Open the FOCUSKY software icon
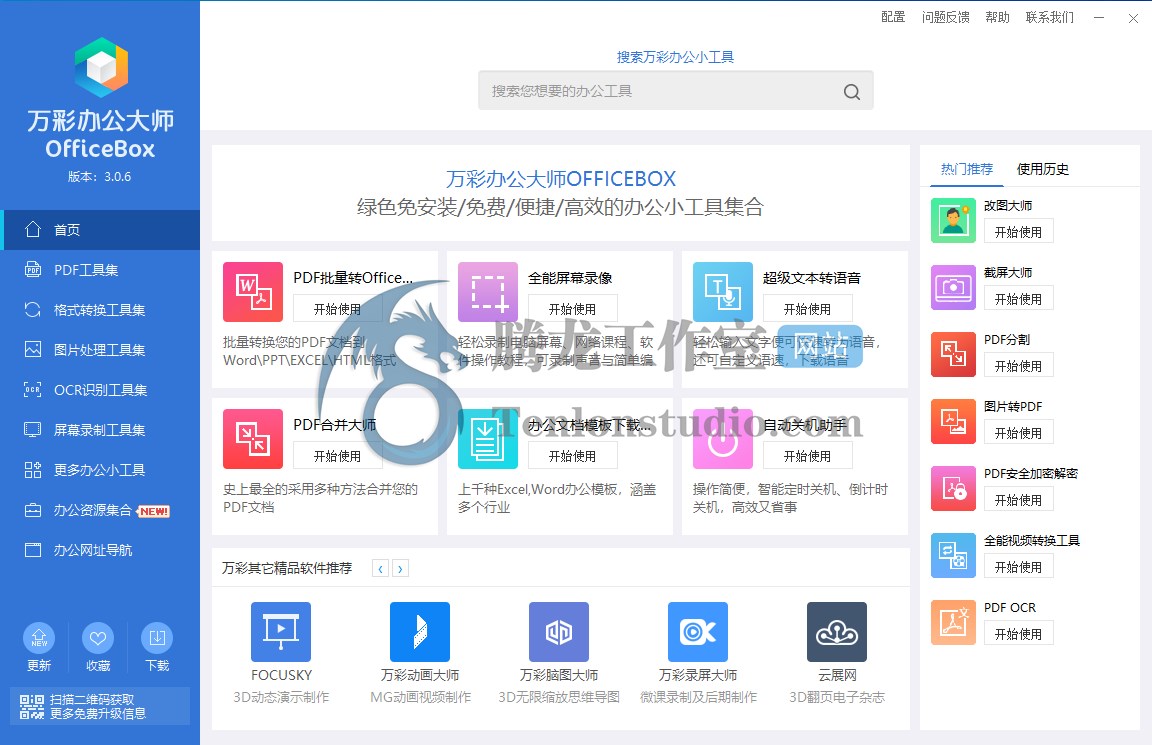 coord(281,632)
